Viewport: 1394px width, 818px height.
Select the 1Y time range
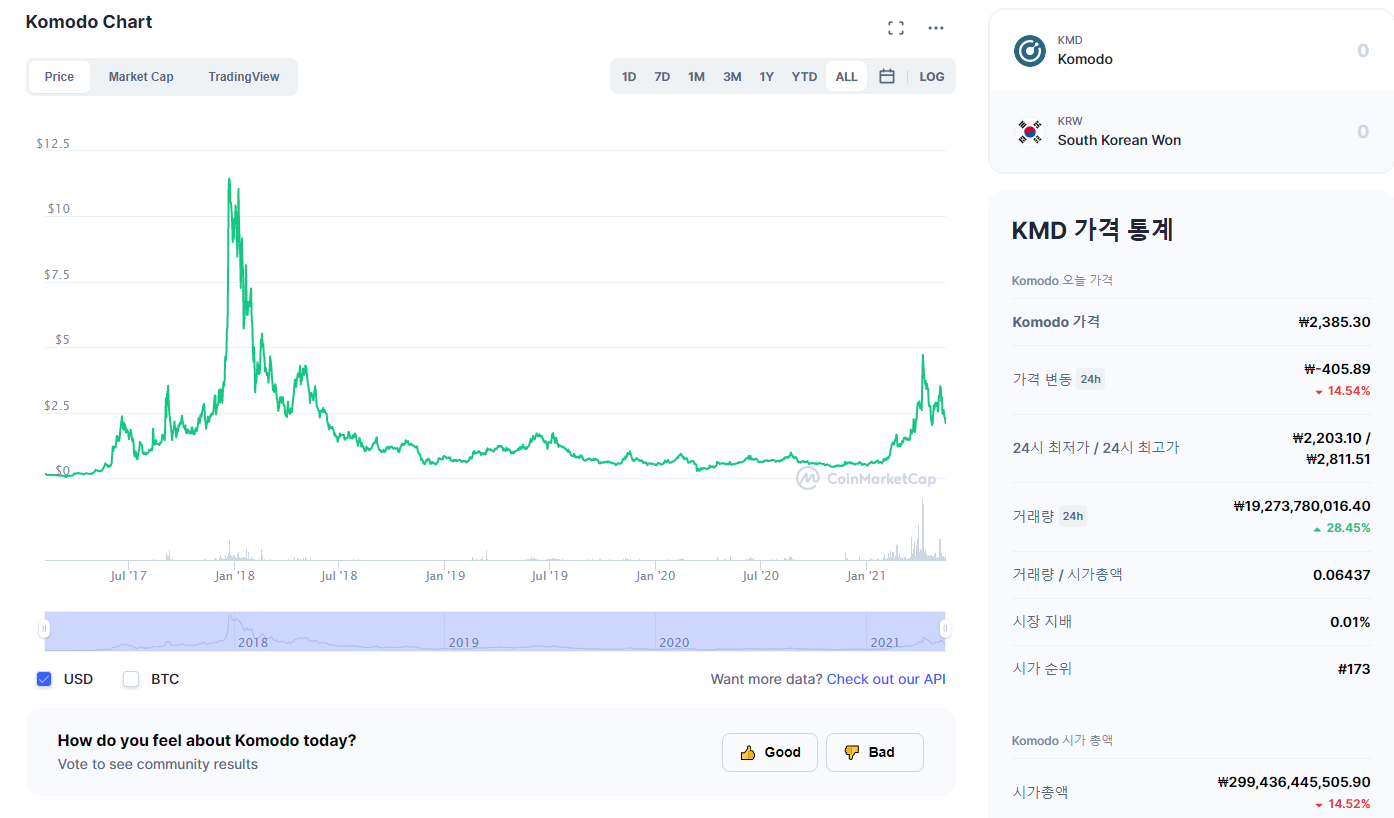[x=766, y=77]
